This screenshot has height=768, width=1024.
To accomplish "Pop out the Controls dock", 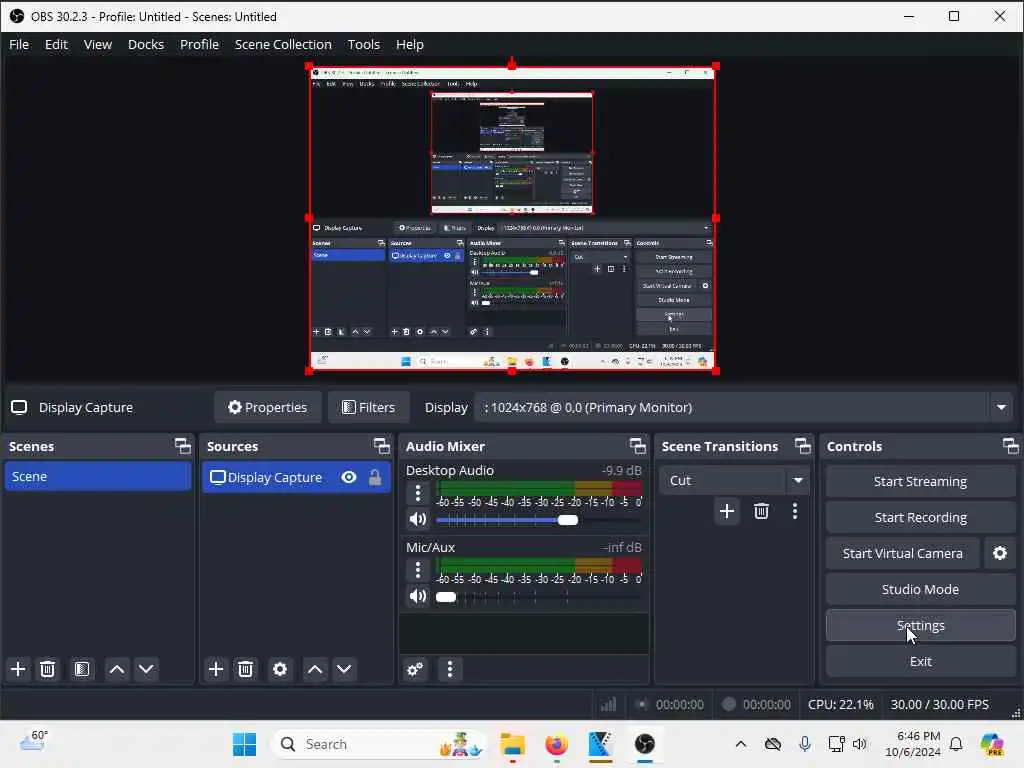I will point(1010,446).
